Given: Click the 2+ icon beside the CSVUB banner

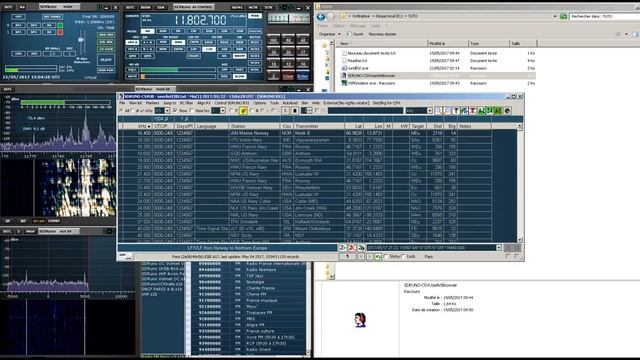Looking at the screenshot, I should click(343, 248).
